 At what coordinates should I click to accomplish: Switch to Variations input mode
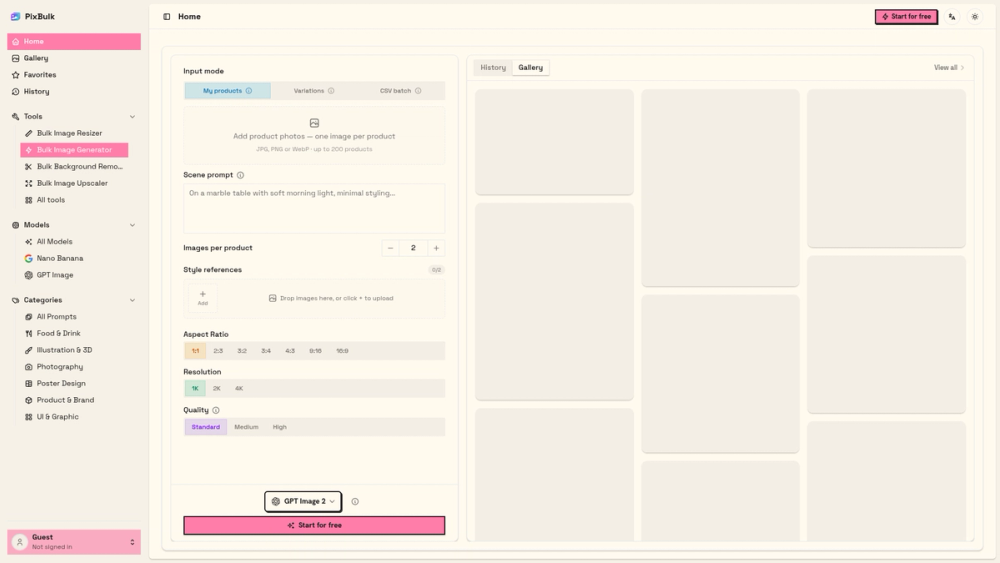coord(314,91)
